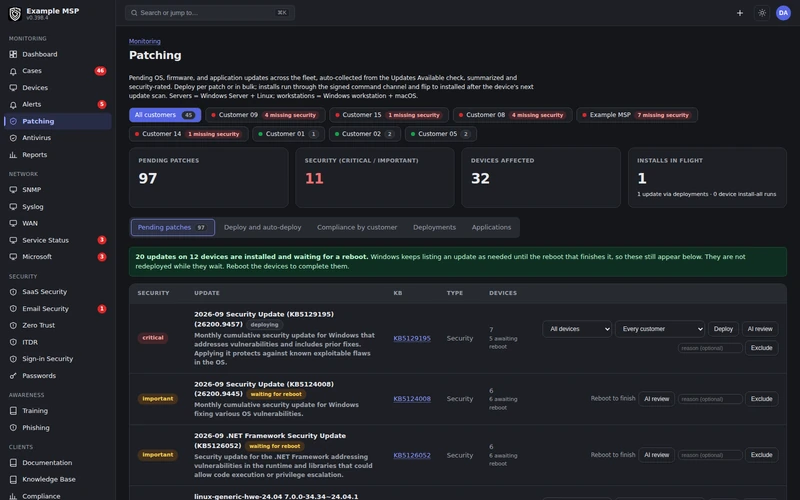Click the SaaS Security icon
This screenshot has height=500, width=800.
(13, 292)
